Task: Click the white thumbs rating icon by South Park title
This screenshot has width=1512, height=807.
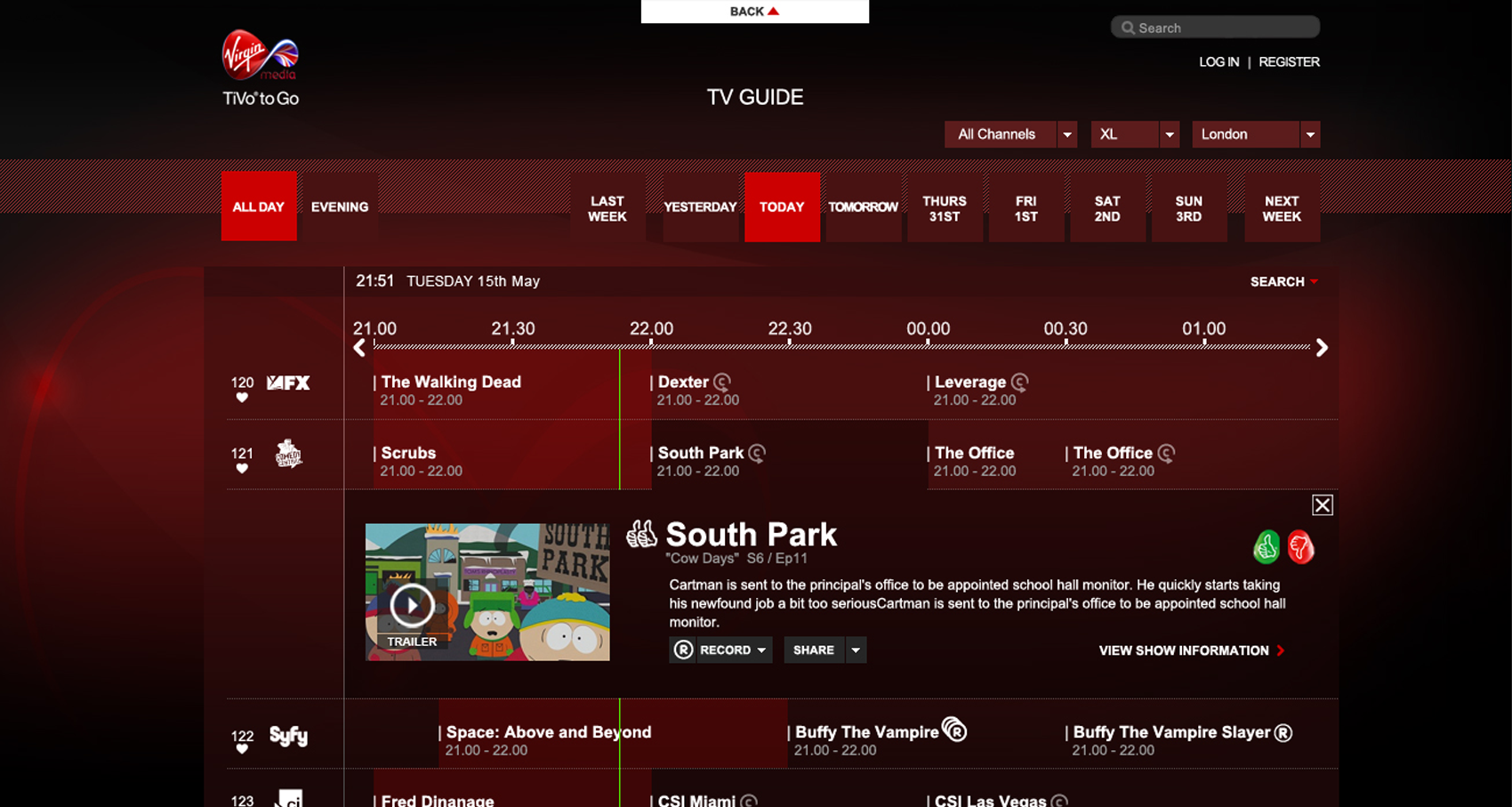Action: pos(641,534)
